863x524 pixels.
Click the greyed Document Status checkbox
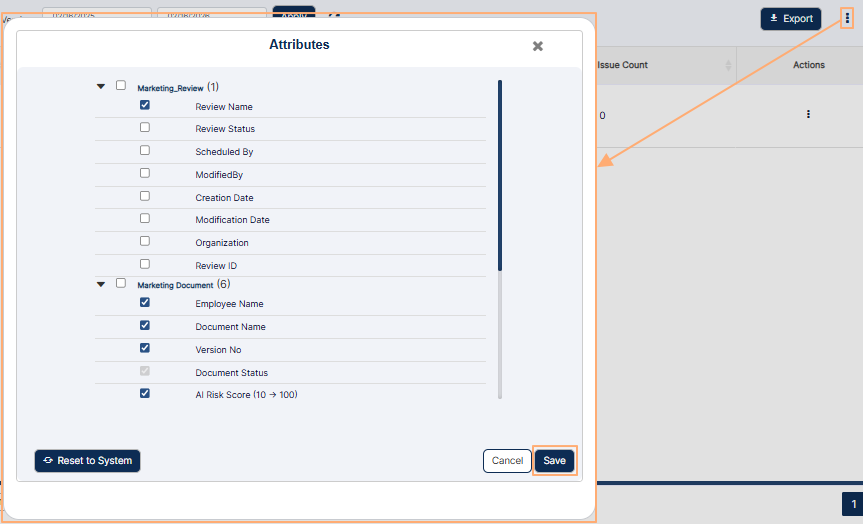coord(145,371)
